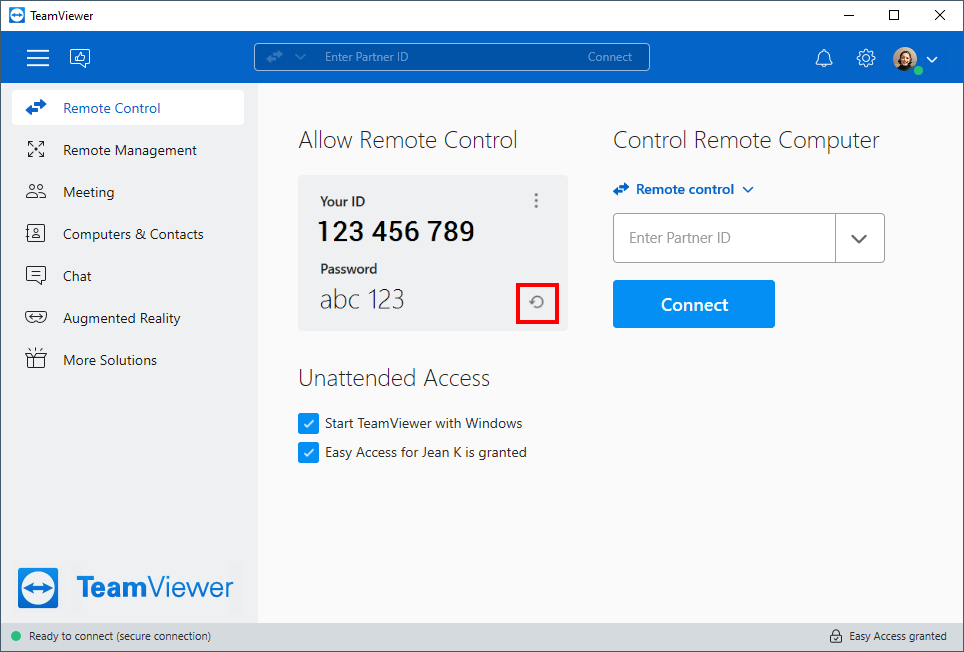
Task: Open the Meeting section icon
Action: pyautogui.click(x=37, y=191)
